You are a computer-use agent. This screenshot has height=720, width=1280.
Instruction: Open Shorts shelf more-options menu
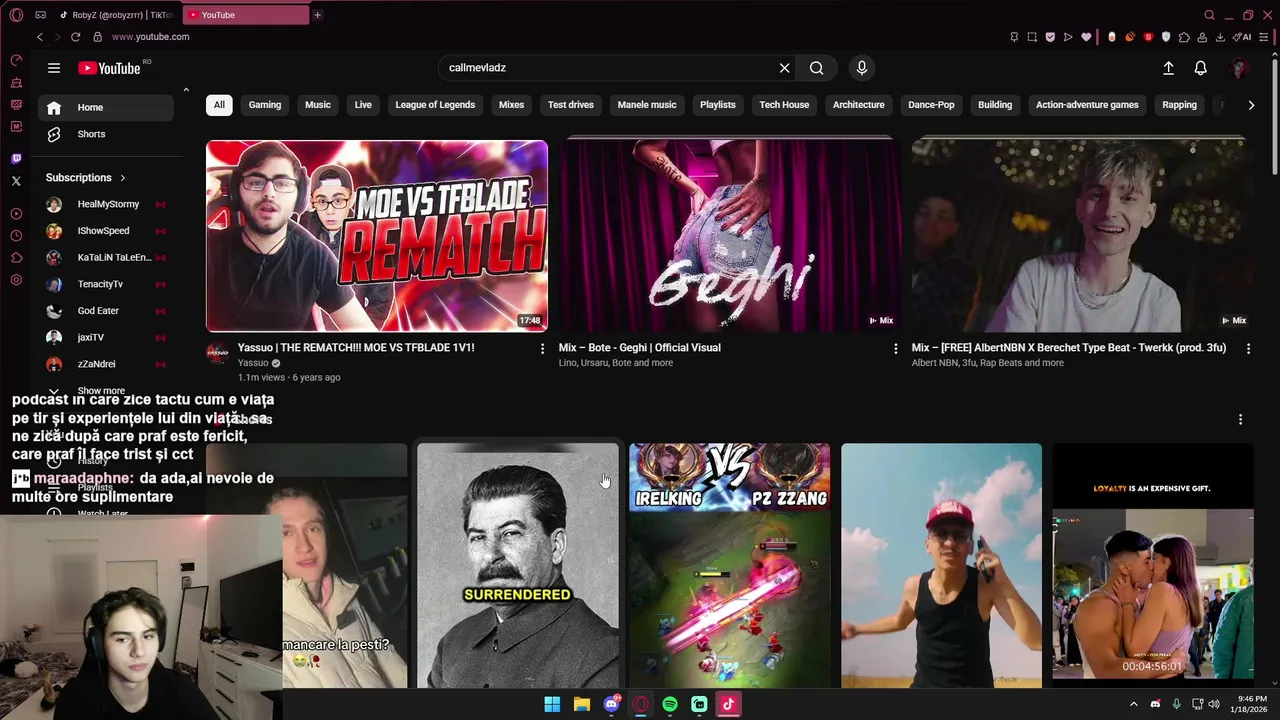point(1240,419)
